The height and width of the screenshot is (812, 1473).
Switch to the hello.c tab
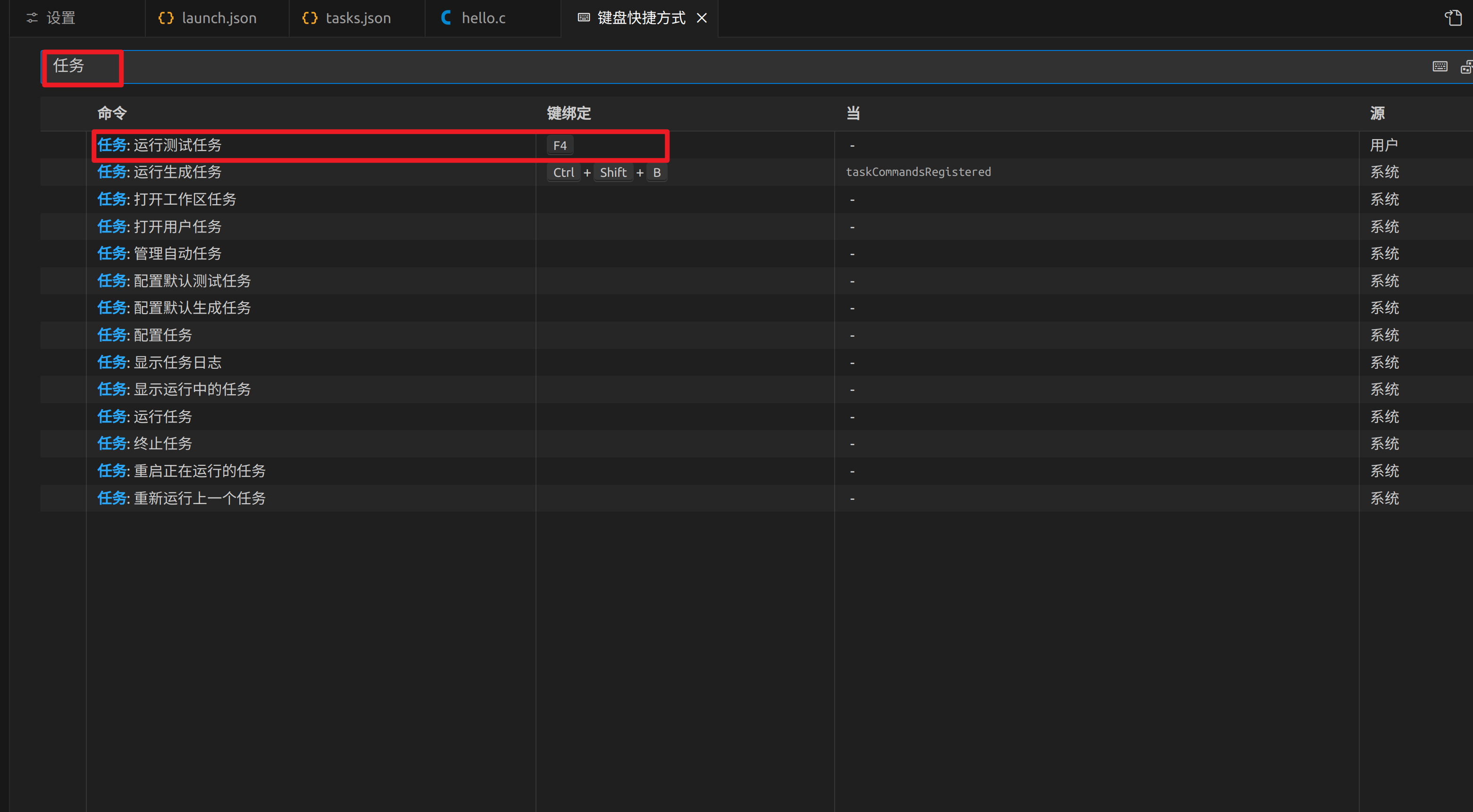click(x=483, y=18)
